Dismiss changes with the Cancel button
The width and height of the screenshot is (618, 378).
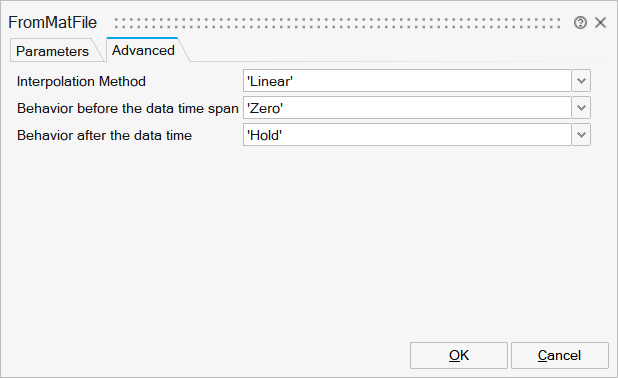point(560,356)
